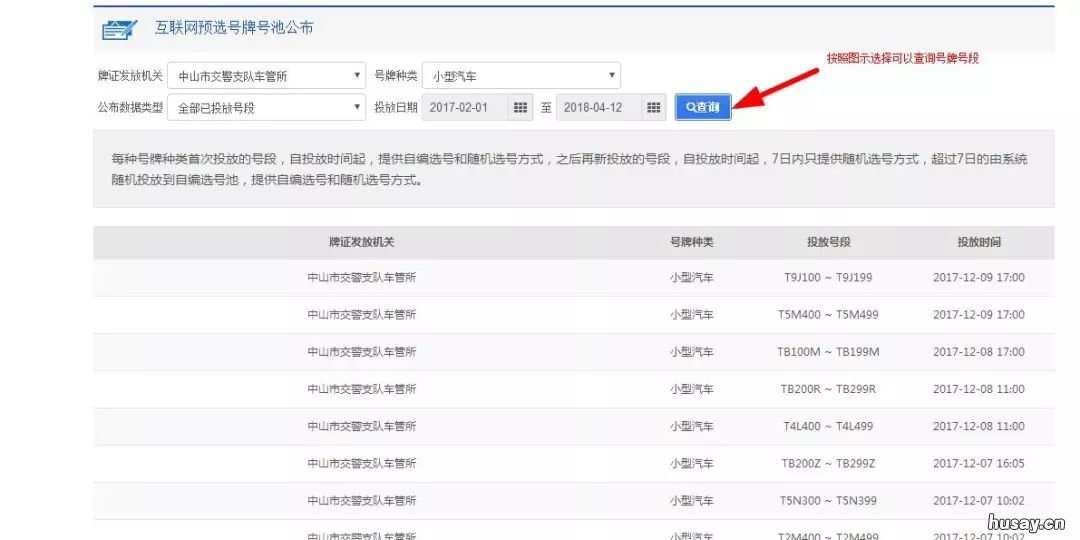Click the 号牌种类 column header
The width and height of the screenshot is (1080, 540).
pos(692,242)
